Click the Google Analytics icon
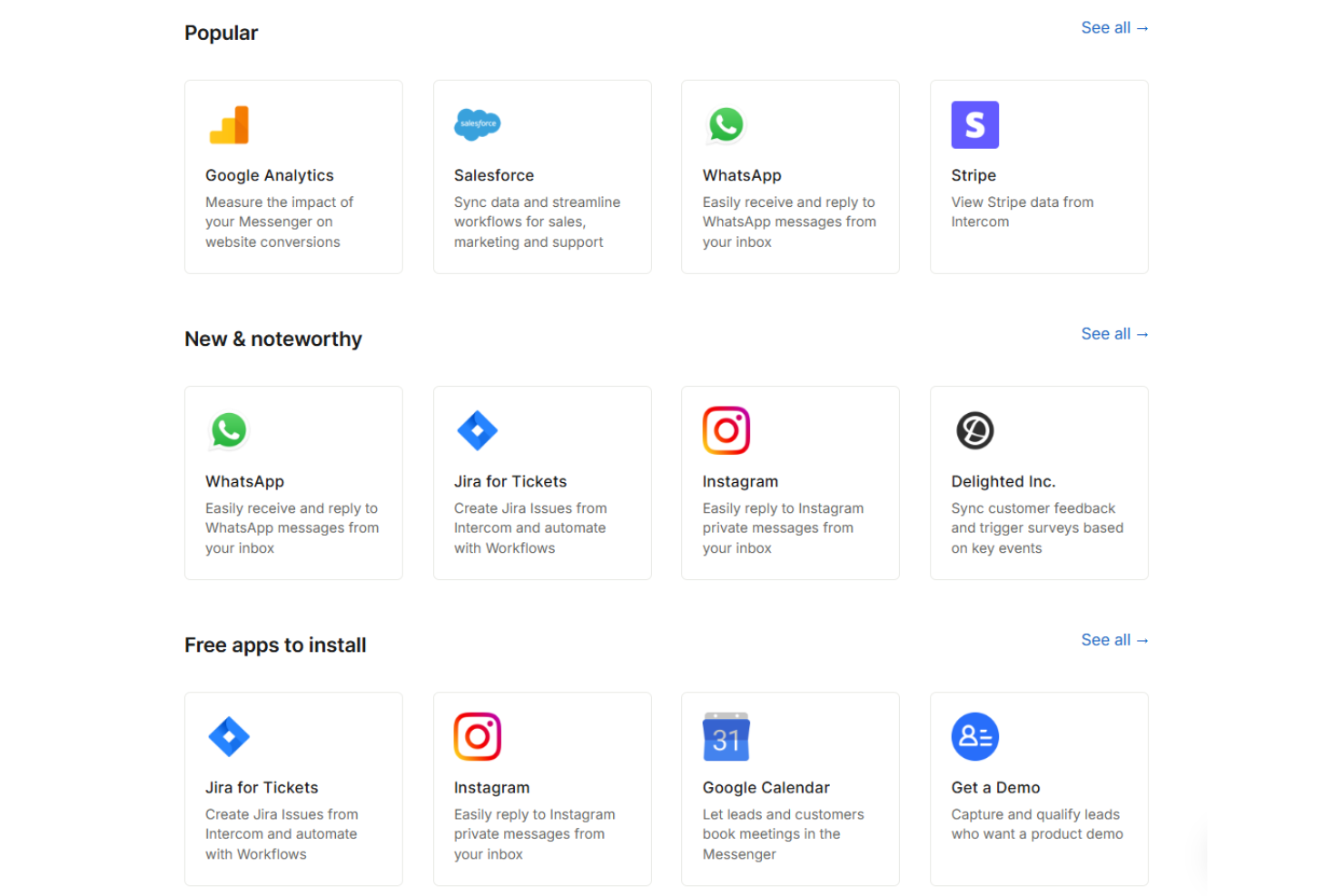The width and height of the screenshot is (1344, 896). (x=230, y=124)
